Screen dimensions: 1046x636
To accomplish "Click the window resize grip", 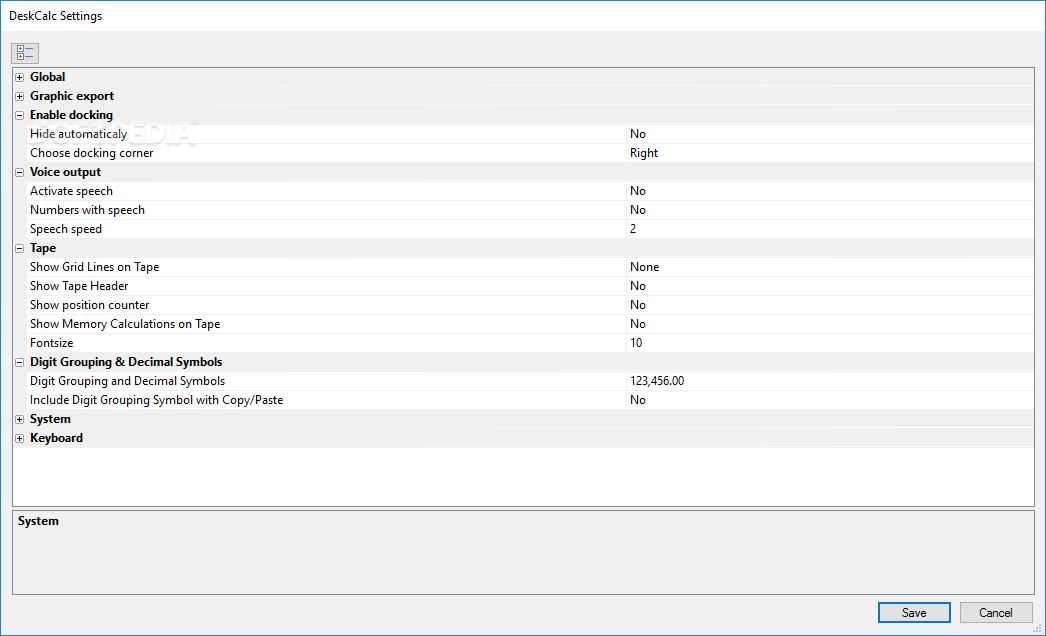I will pos(1037,628).
